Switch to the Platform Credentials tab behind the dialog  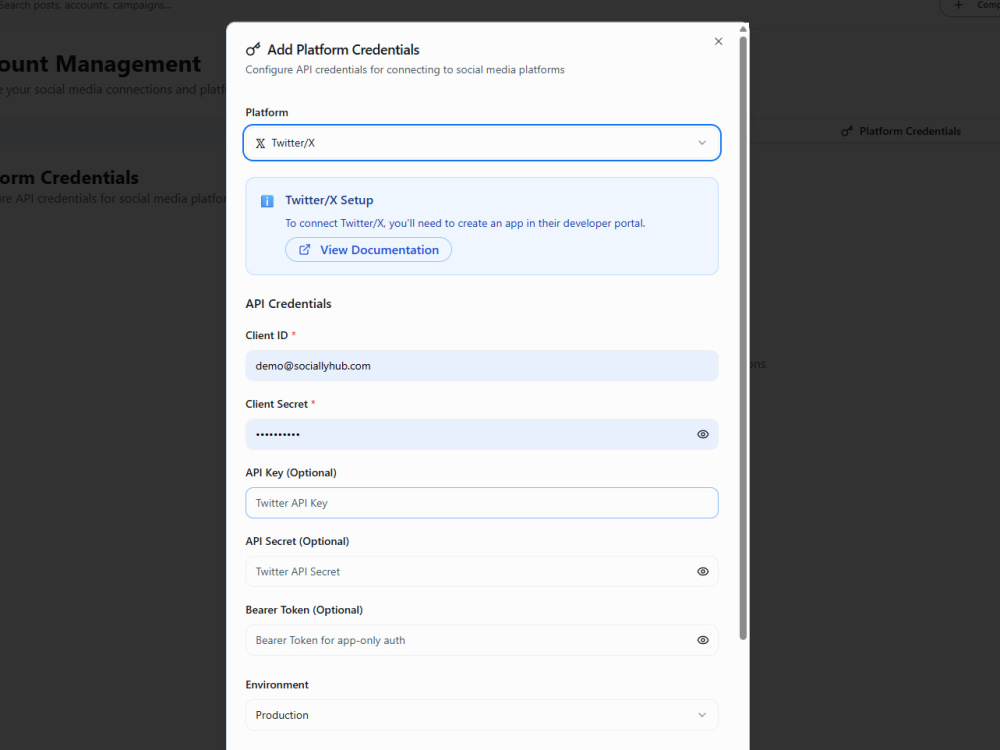tap(901, 131)
